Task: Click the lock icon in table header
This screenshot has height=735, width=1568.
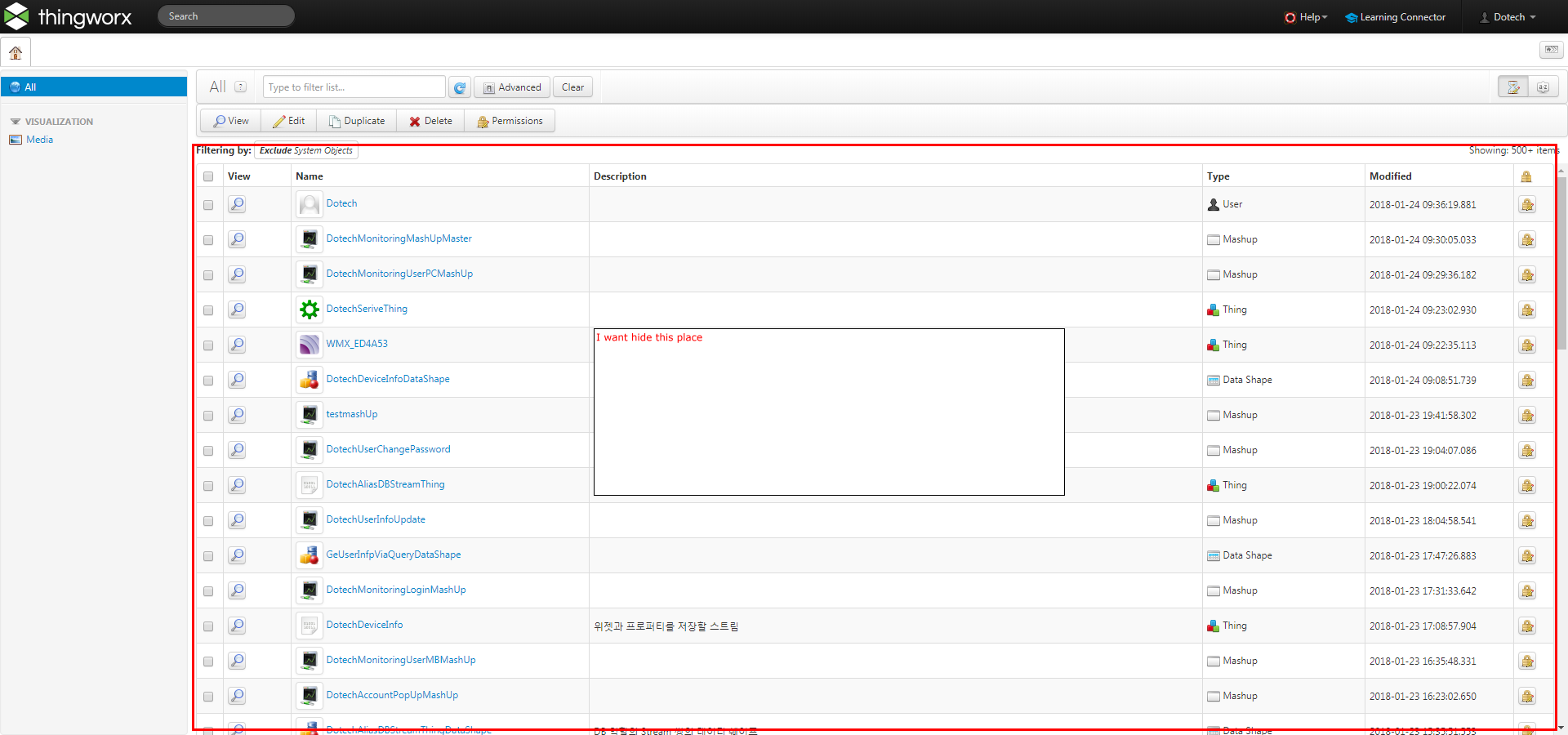Action: (1526, 176)
